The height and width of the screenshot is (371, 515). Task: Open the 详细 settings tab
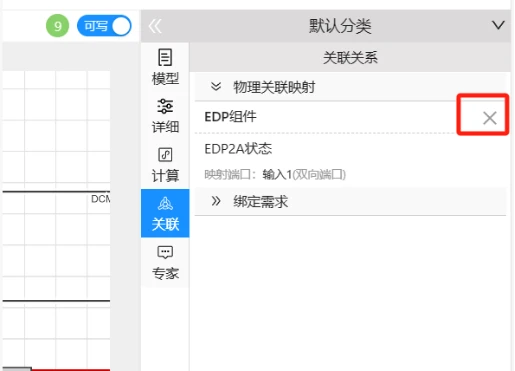[x=165, y=116]
